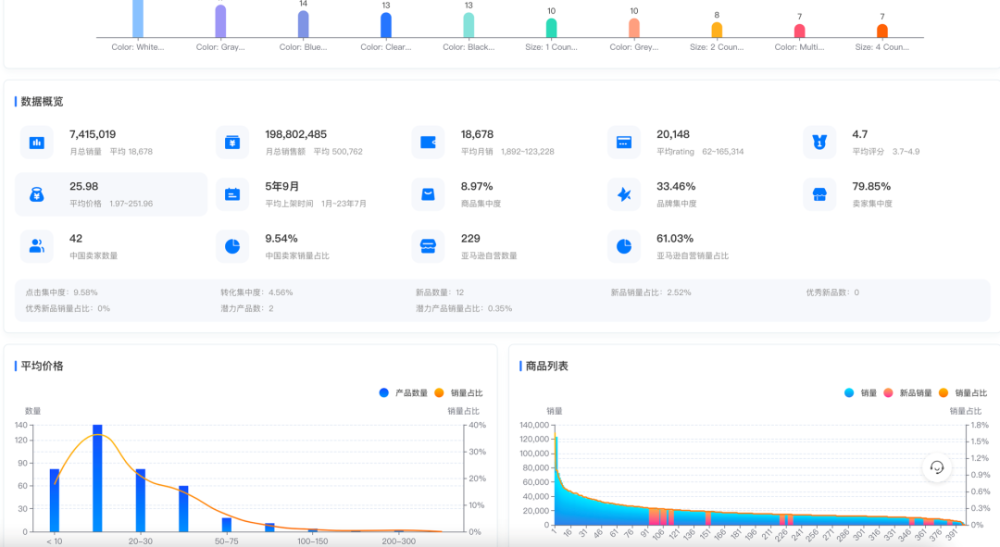
Task: Toggle the blue 销量 legend in product list chart
Action: pos(860,393)
